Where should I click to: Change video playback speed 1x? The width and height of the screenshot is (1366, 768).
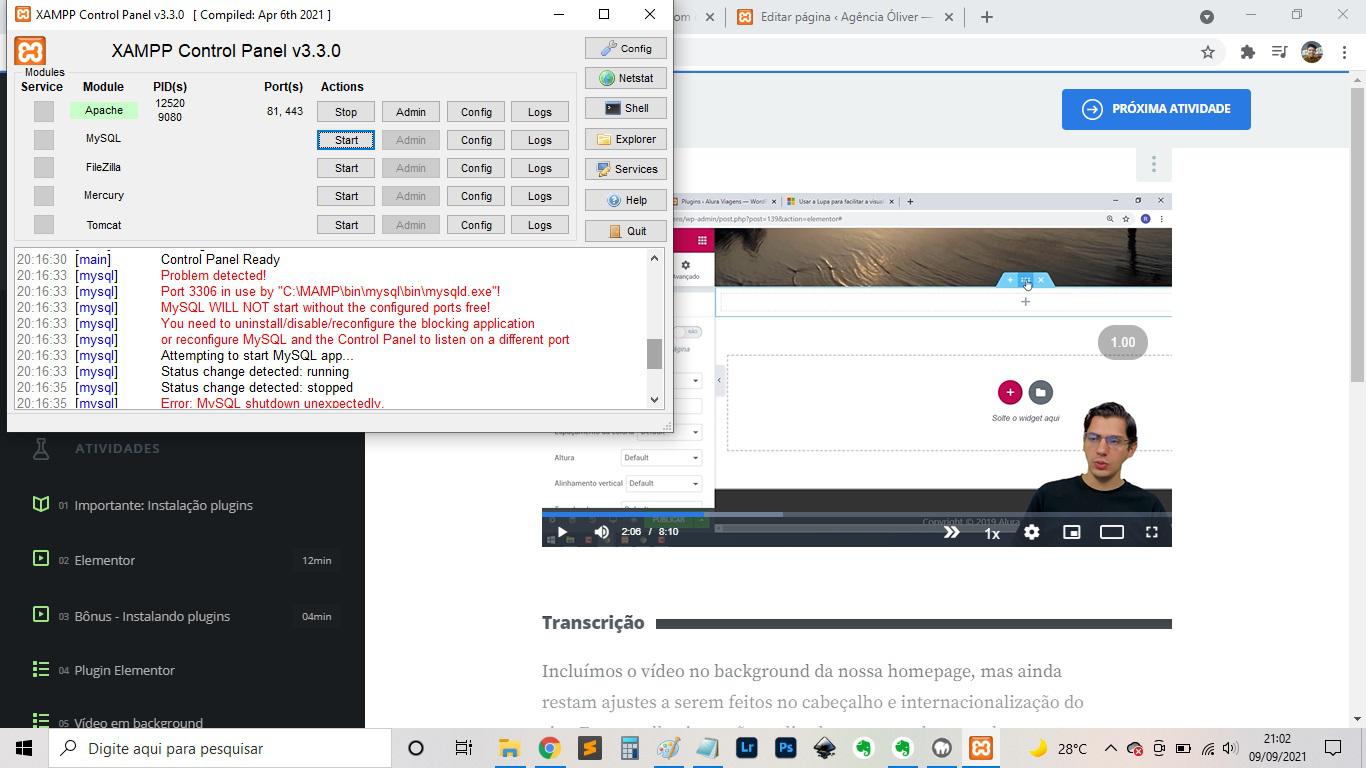(x=992, y=533)
